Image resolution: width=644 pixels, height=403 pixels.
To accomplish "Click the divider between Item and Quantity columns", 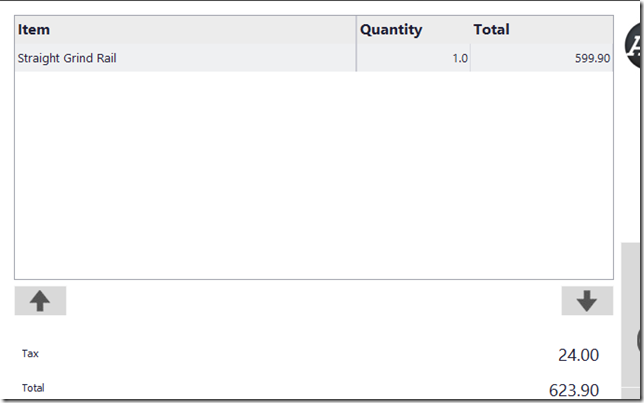I will pyautogui.click(x=357, y=30).
